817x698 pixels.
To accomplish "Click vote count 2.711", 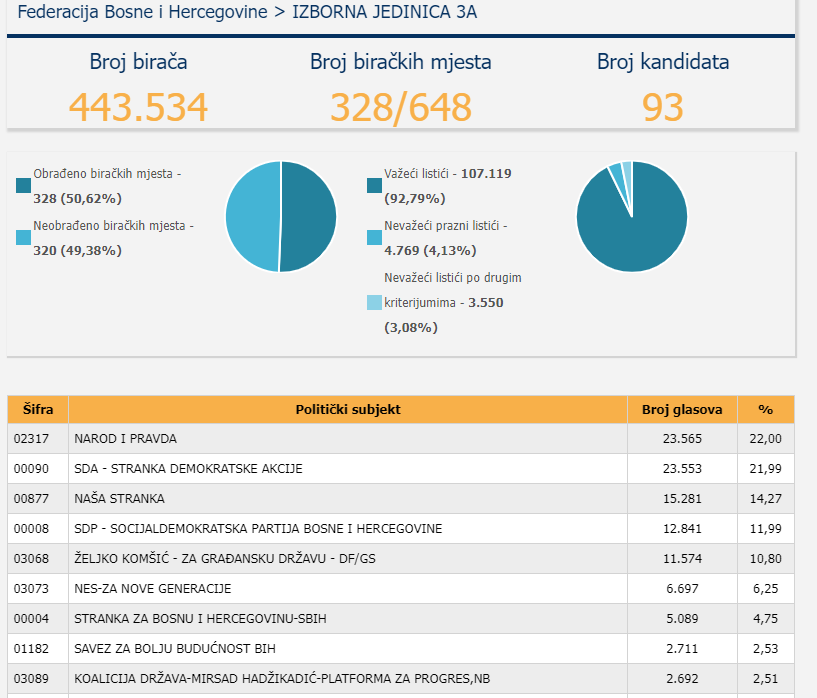I will [683, 649].
